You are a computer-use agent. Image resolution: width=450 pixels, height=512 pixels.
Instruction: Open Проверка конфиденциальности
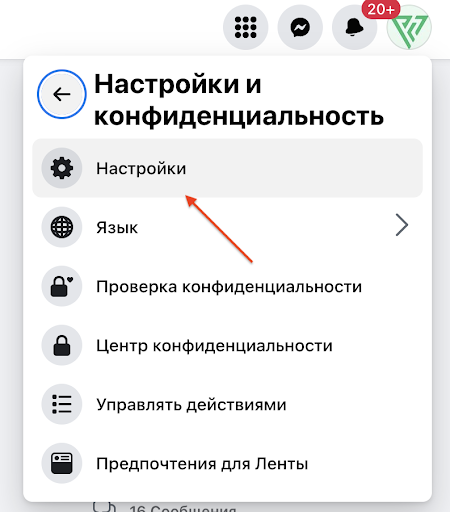tap(227, 286)
